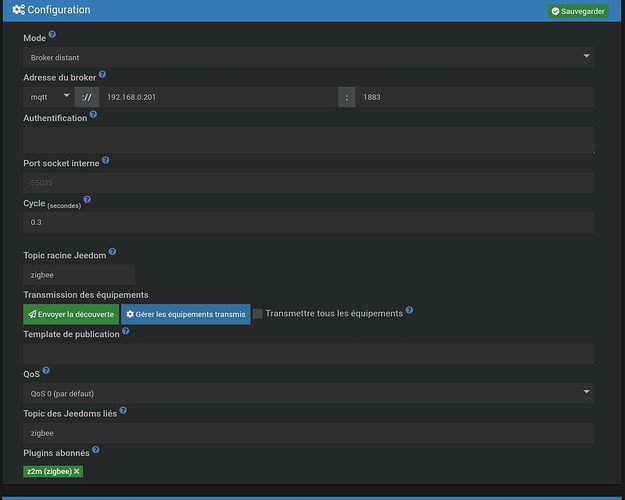Click the gear icon on Gérer button
Viewport: 625px width, 500px height.
tap(130, 314)
